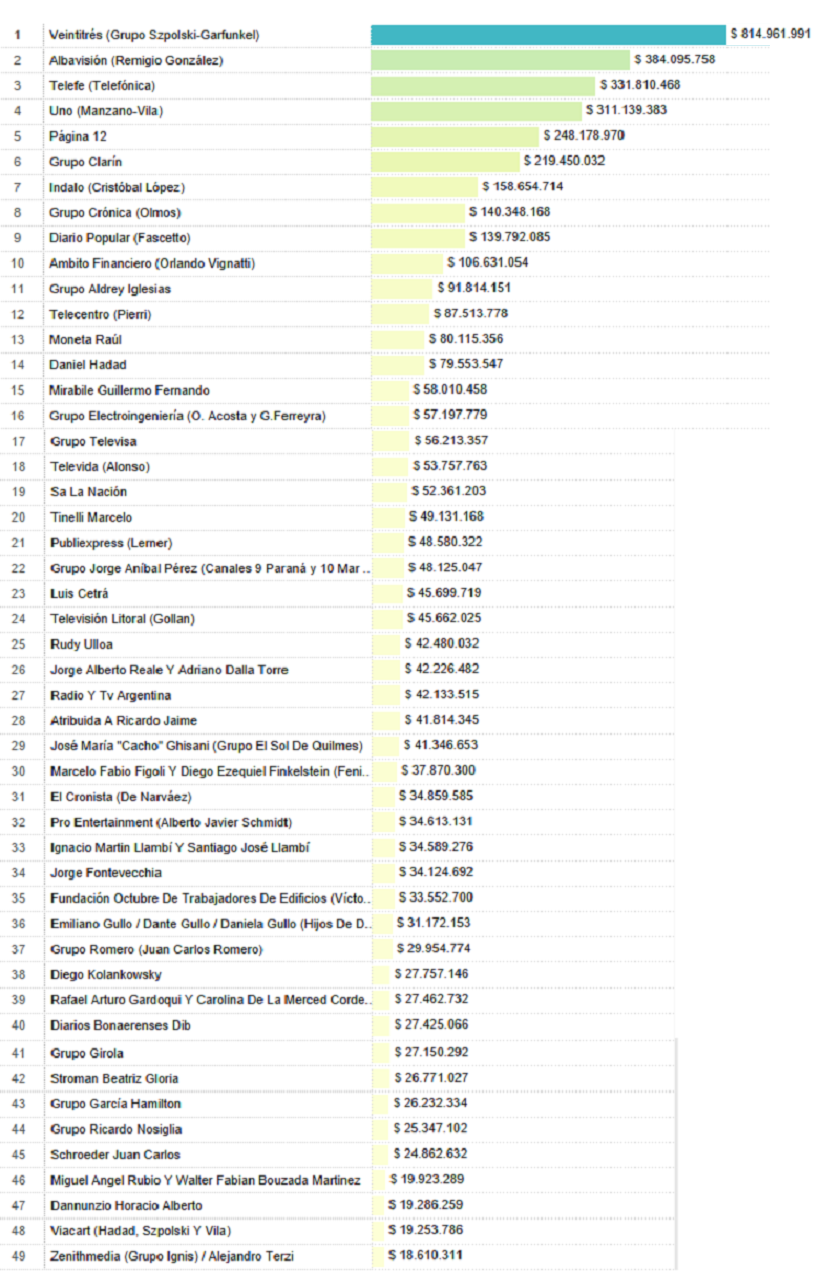Select 'Grupo Crónica (Olmos)' label
Screen dimensions: 815x1271
coord(115,213)
